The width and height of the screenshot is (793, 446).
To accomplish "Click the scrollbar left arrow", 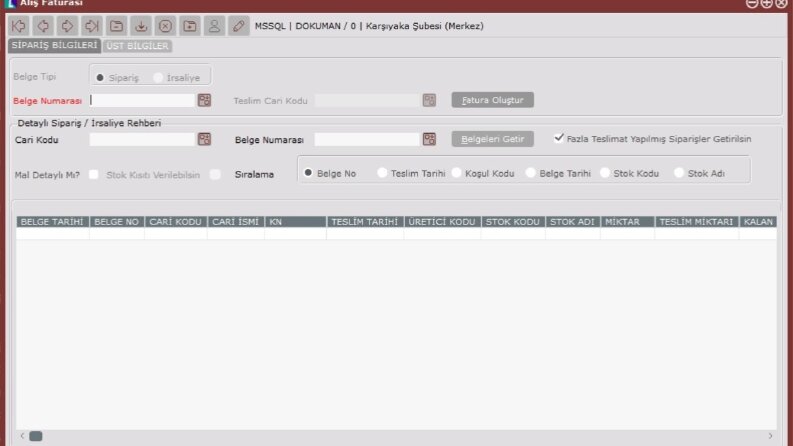I will pyautogui.click(x=22, y=436).
